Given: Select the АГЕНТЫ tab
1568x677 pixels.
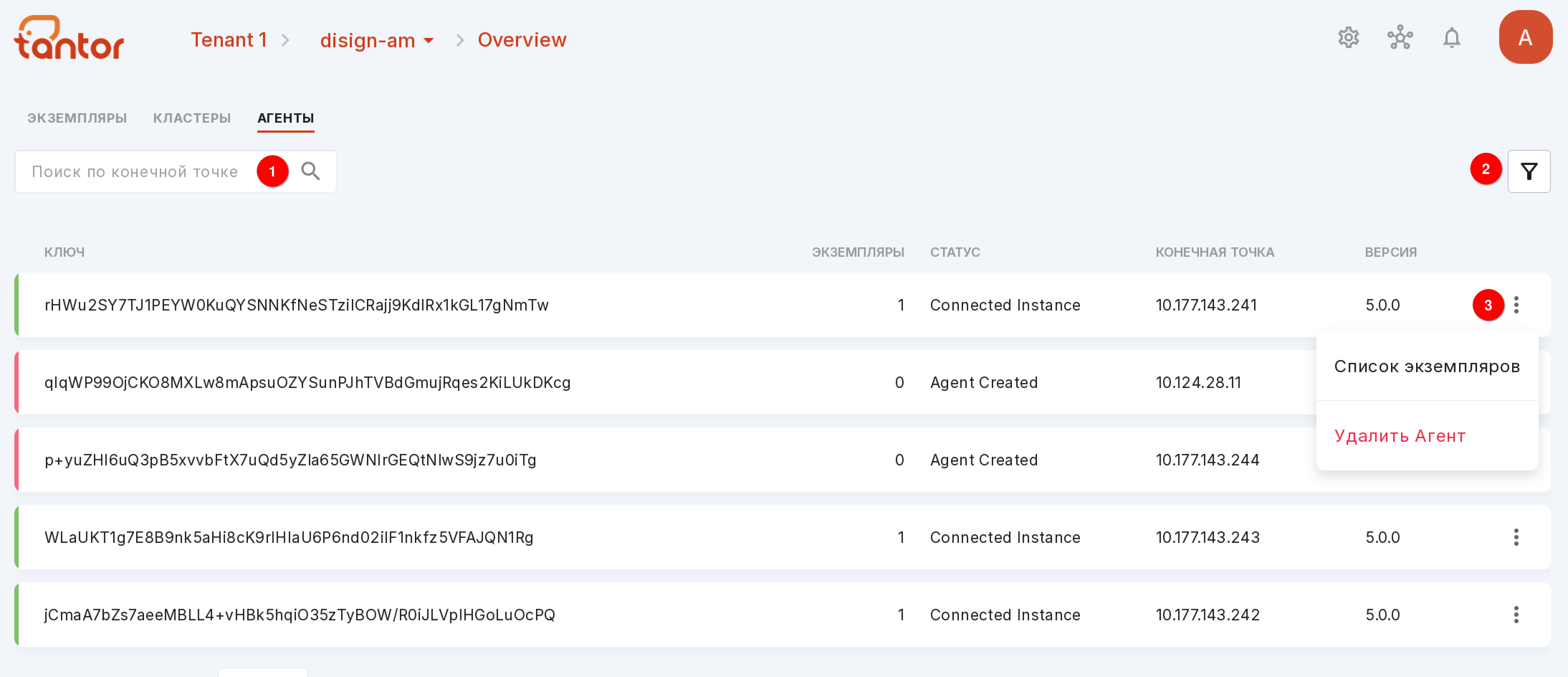Looking at the screenshot, I should tap(286, 118).
